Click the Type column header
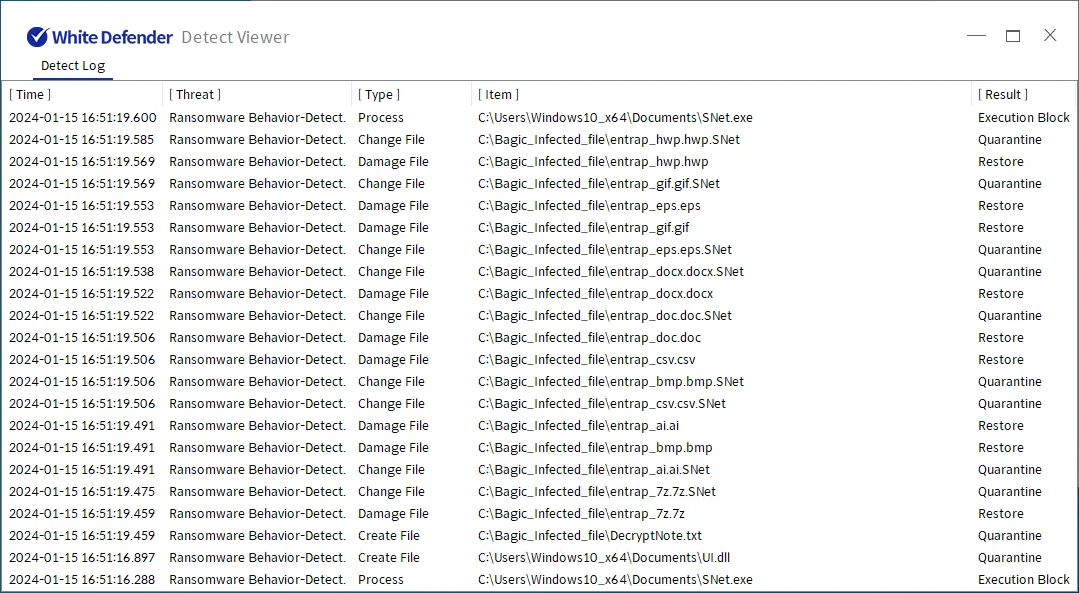Screen dimensions: 1079x593 point(379,95)
